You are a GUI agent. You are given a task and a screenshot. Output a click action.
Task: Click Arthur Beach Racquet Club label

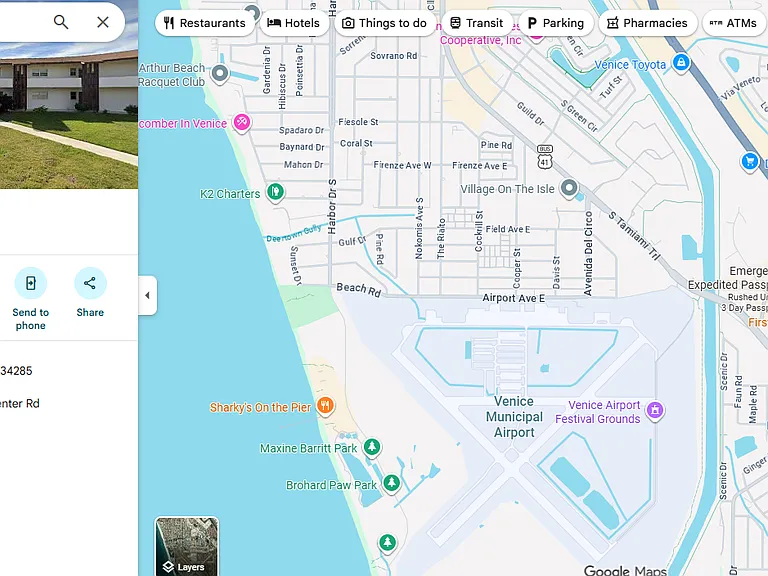(x=172, y=75)
